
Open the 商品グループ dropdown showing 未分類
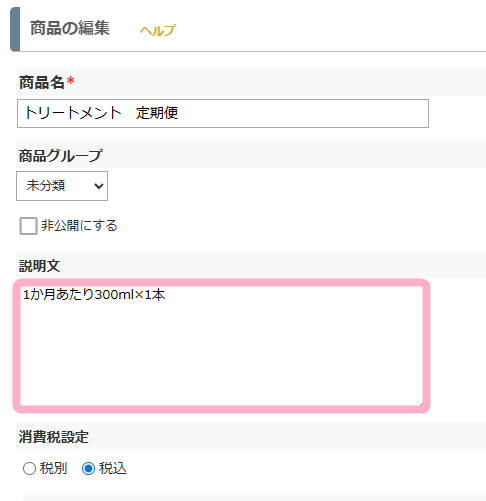click(62, 186)
